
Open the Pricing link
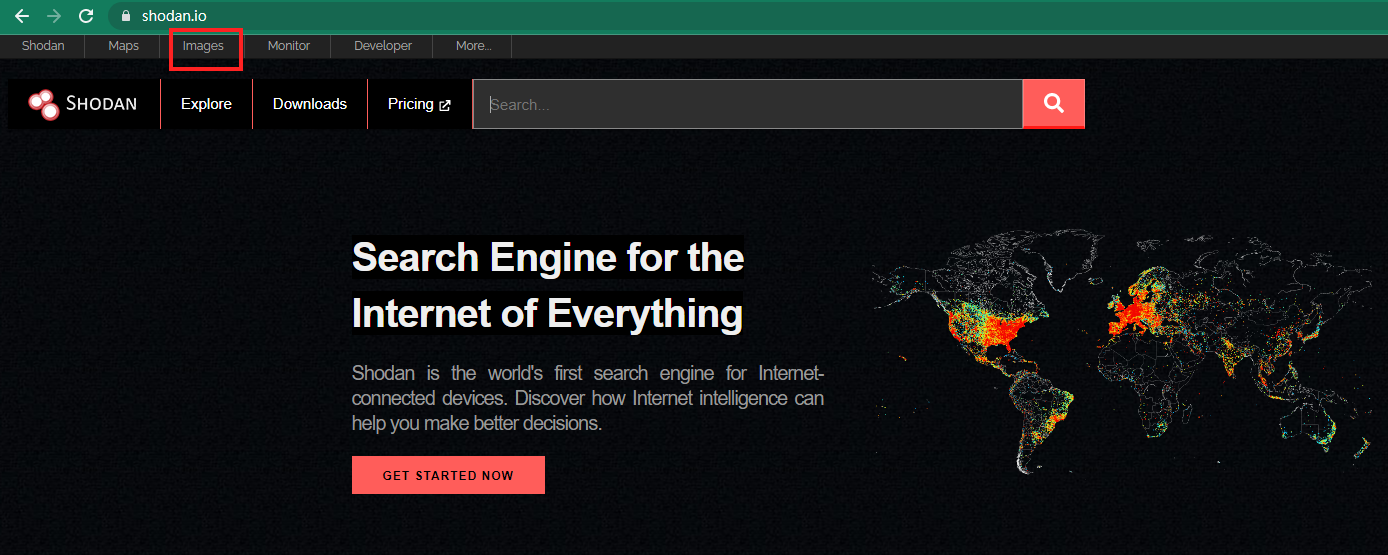(419, 104)
